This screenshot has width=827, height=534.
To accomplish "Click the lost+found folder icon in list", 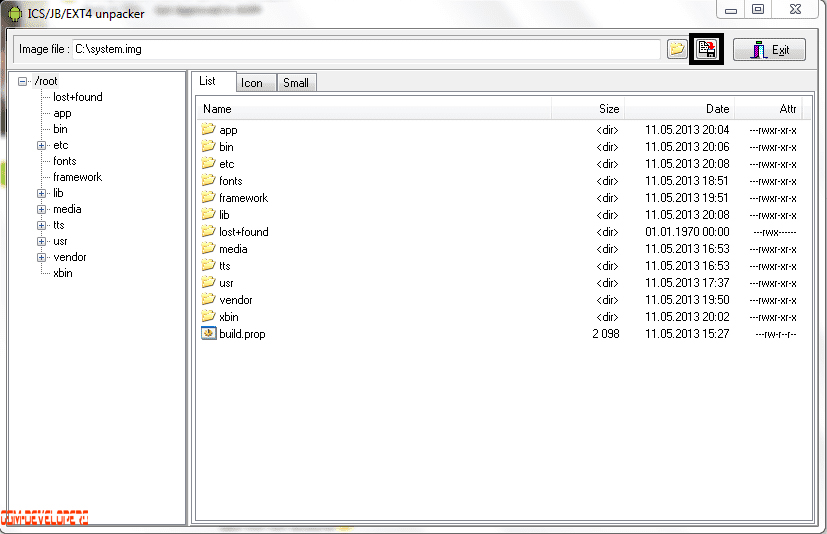I will tap(208, 231).
